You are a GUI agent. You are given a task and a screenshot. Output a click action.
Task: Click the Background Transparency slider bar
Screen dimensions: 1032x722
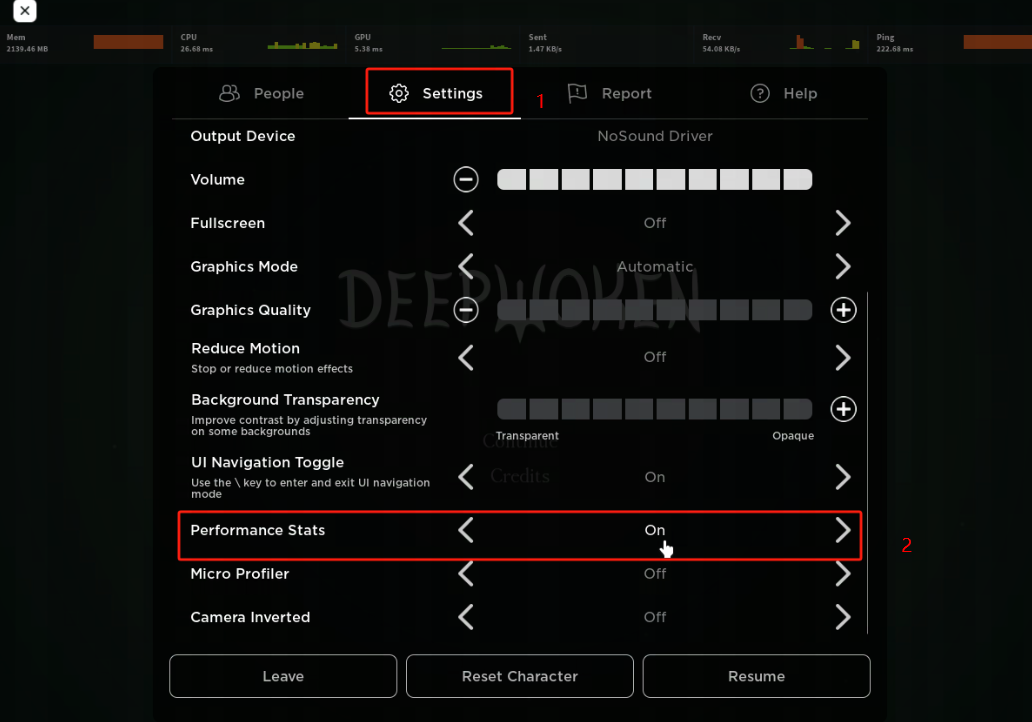pyautogui.click(x=654, y=409)
